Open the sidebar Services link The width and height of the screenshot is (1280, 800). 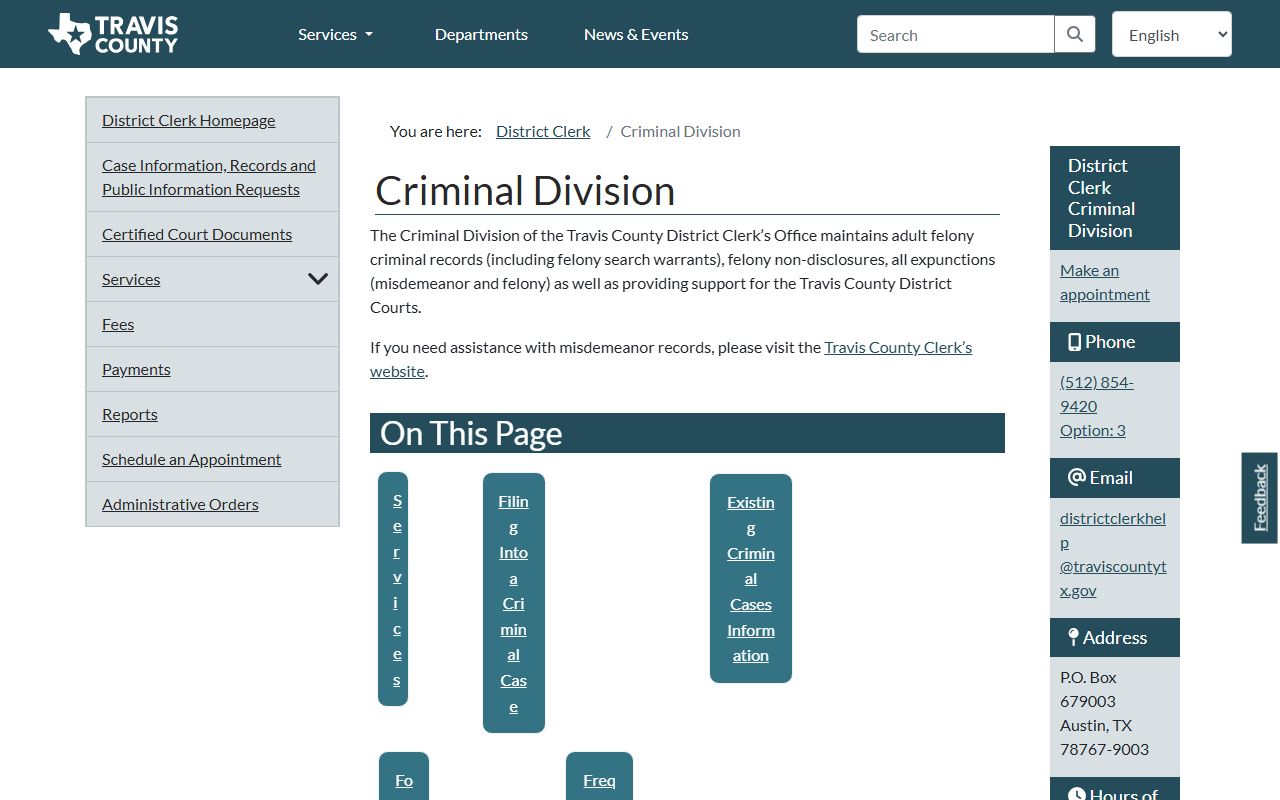pos(131,279)
